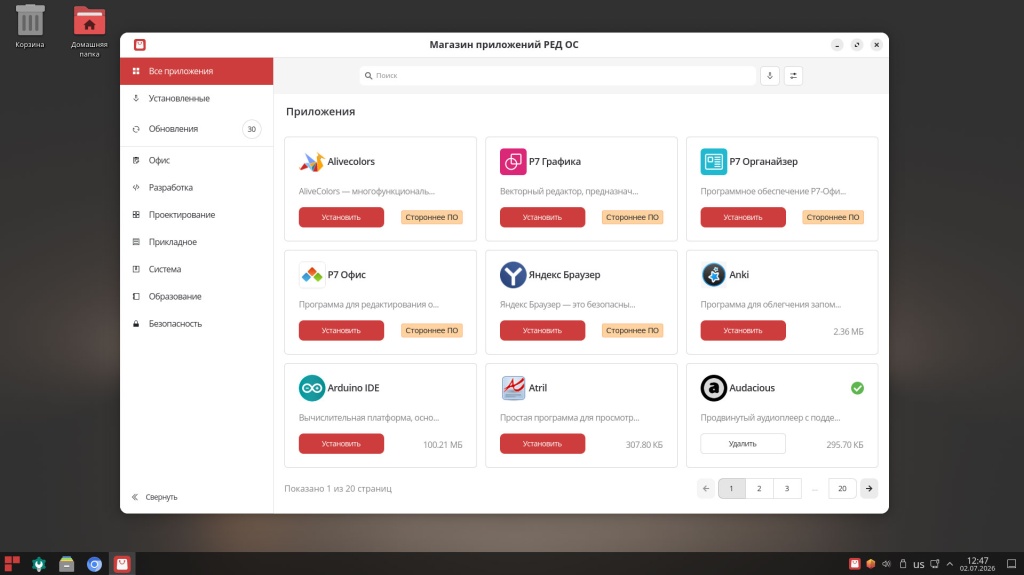Viewport: 1024px width, 575px height.
Task: Install Anki
Action: (743, 330)
